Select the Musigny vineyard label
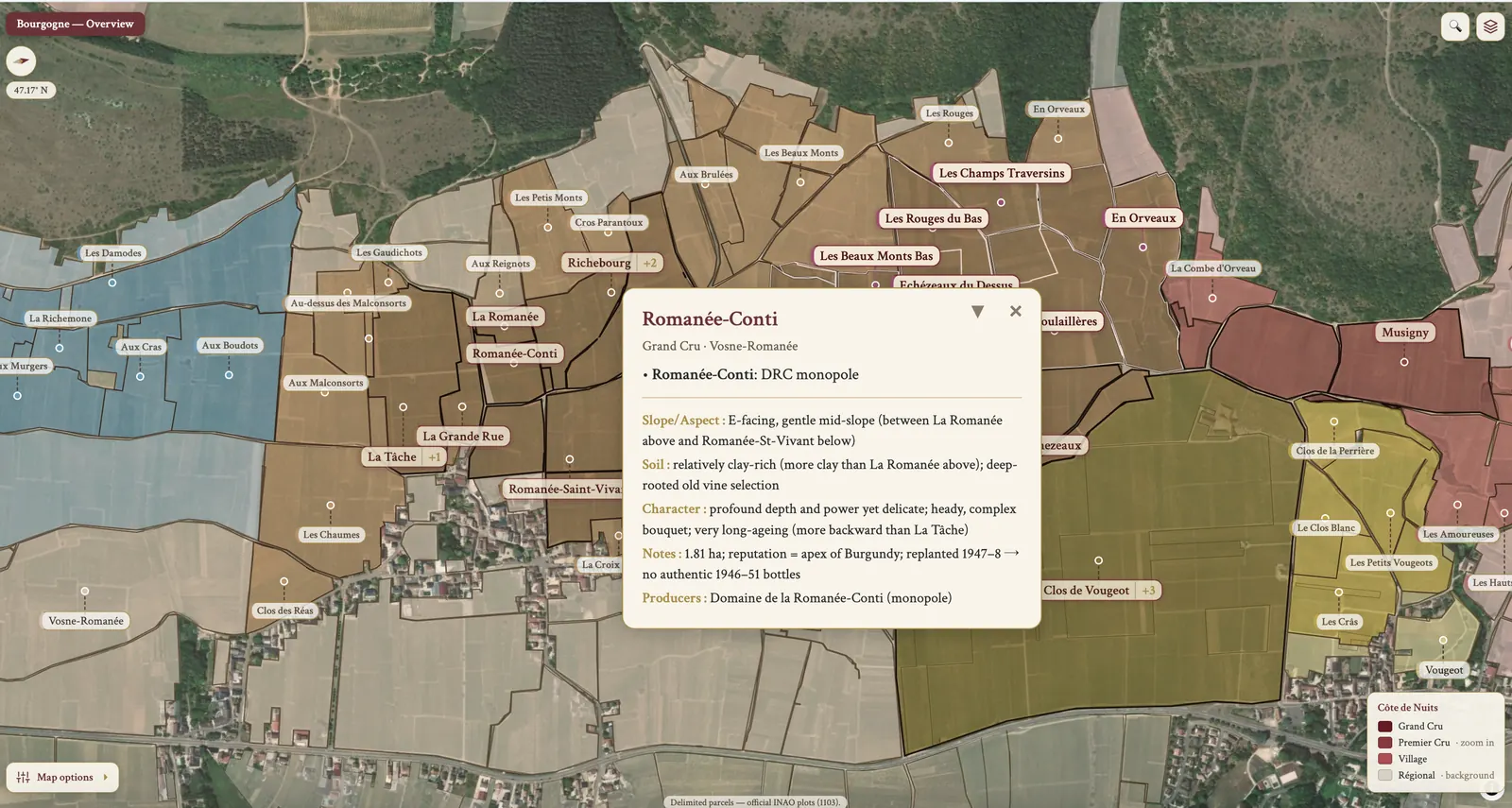1512x808 pixels. (1405, 333)
